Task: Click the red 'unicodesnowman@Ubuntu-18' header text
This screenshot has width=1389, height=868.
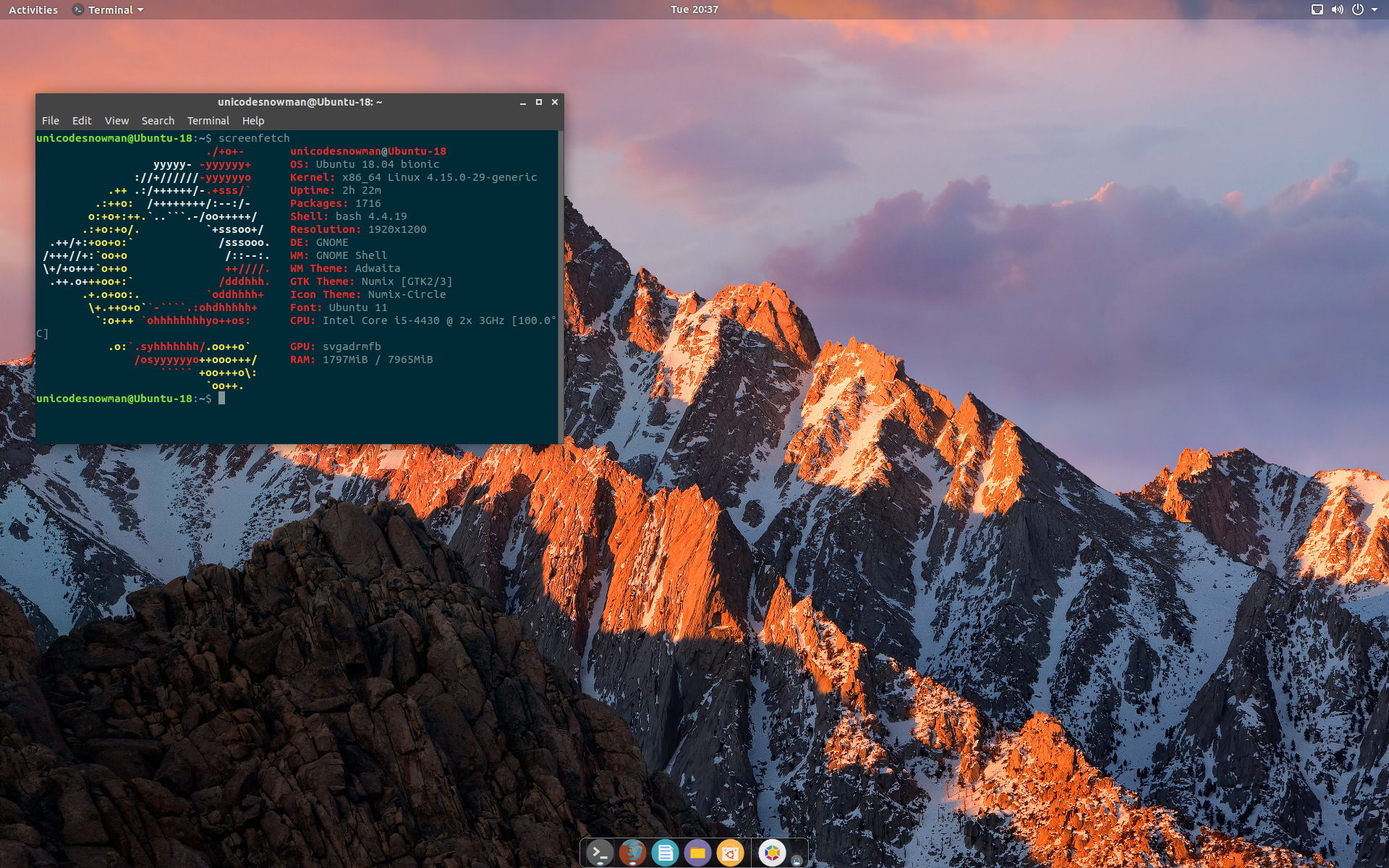Action: coord(368,151)
